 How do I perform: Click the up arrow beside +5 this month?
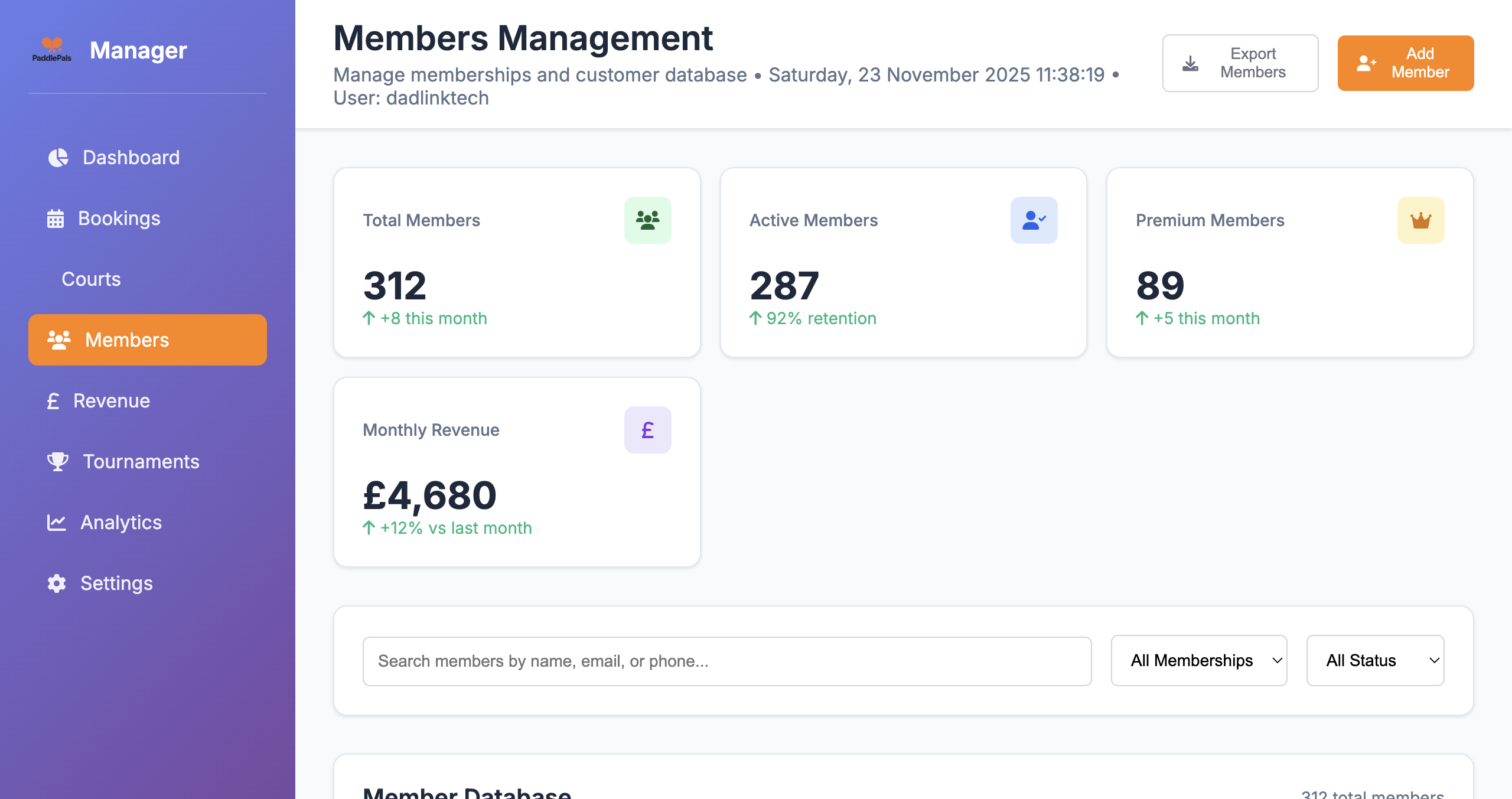pyautogui.click(x=1142, y=318)
